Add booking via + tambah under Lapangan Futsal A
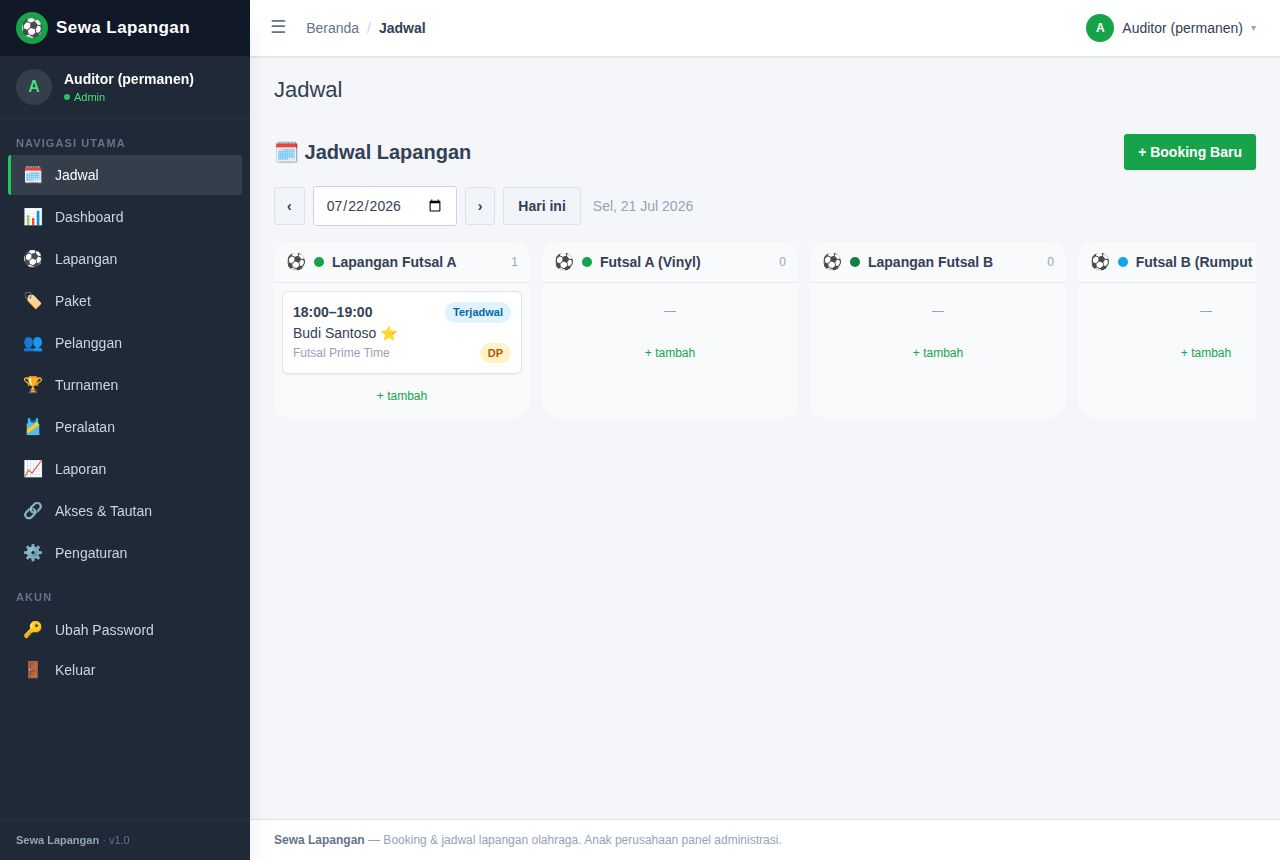The image size is (1280, 860). 402,396
